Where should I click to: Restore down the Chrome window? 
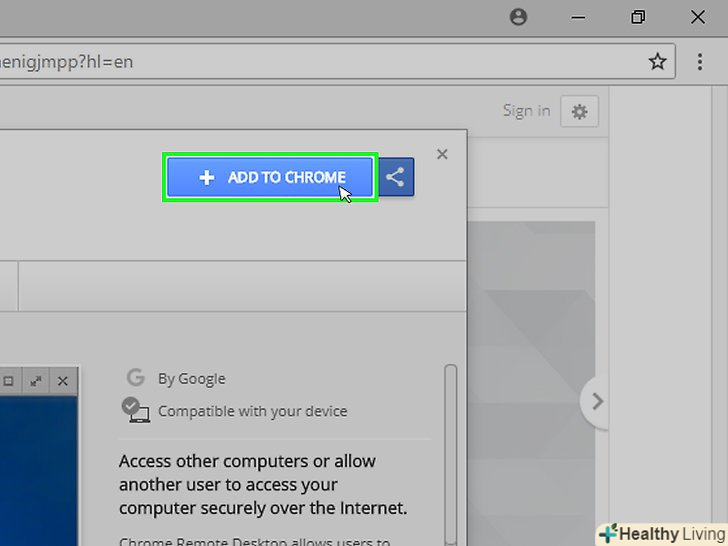pyautogui.click(x=638, y=18)
